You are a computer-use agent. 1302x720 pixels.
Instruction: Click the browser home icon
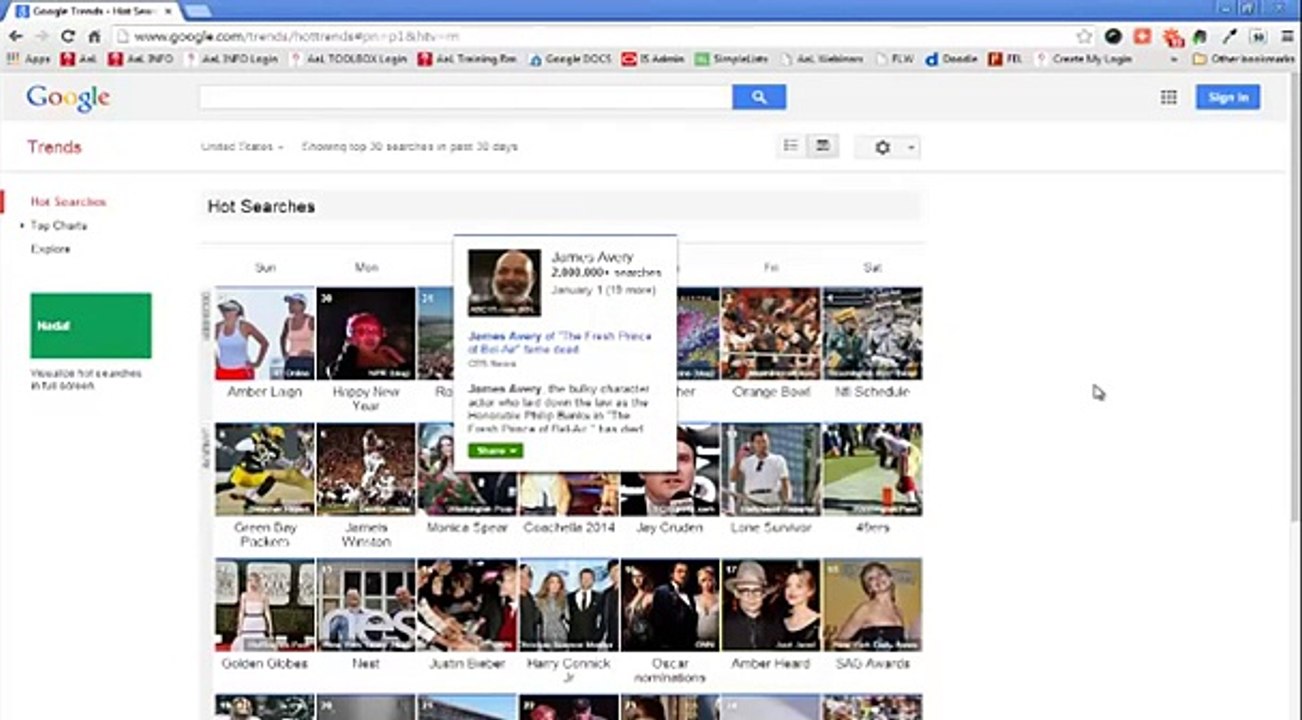click(x=94, y=36)
